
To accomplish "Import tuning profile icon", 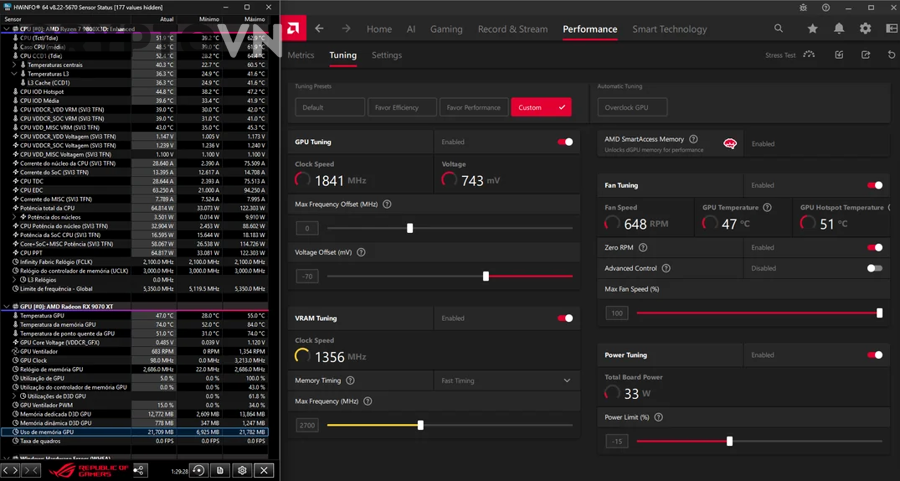I will tap(839, 55).
